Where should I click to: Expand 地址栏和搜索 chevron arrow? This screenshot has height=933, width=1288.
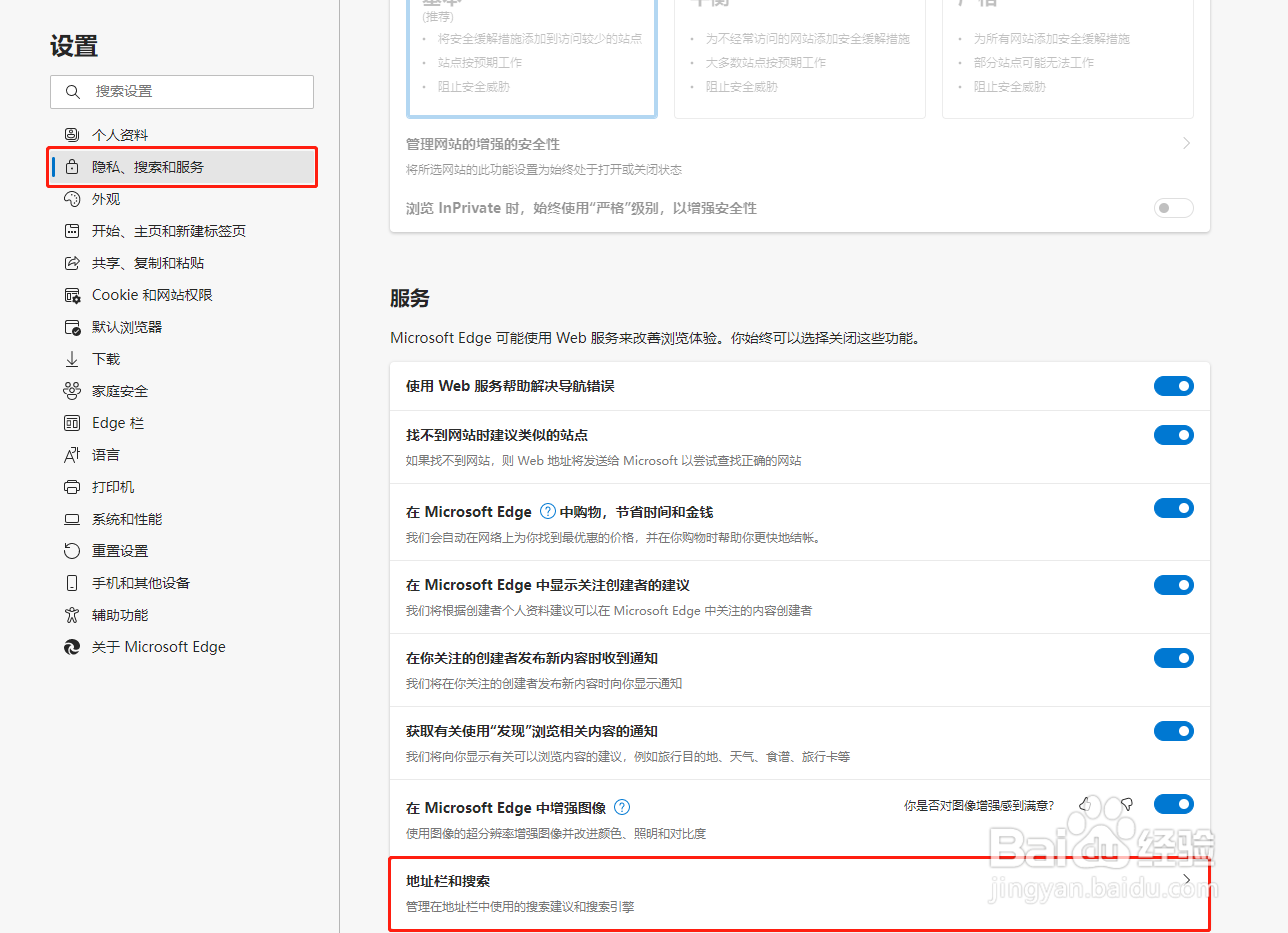1187,880
